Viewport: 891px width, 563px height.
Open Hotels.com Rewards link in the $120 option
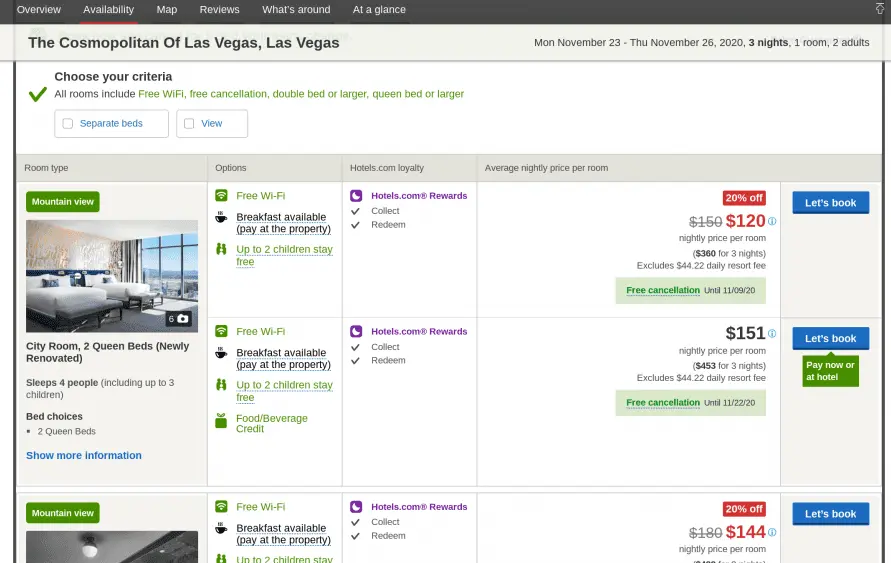click(x=419, y=195)
